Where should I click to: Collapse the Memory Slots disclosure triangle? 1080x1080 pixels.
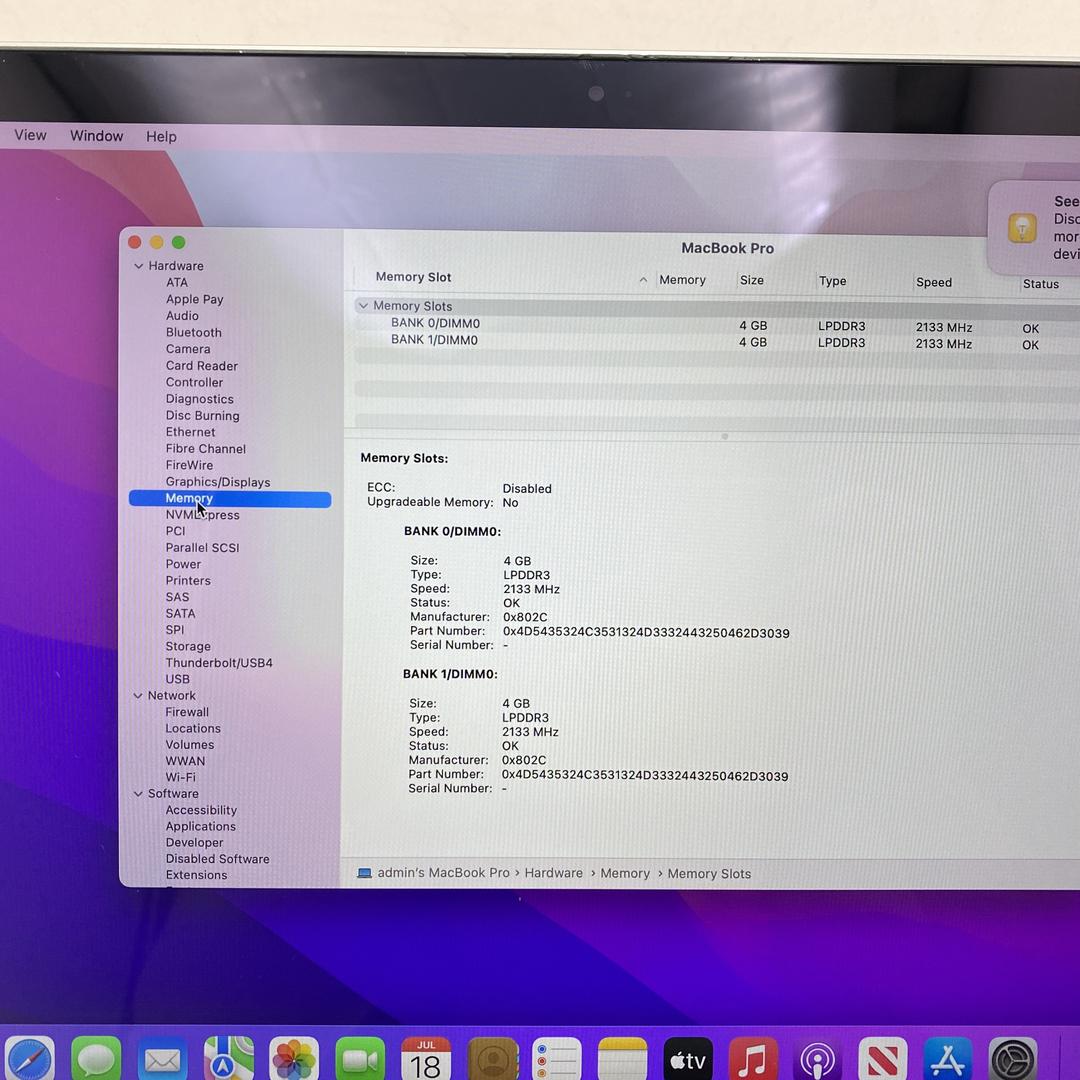[x=363, y=305]
